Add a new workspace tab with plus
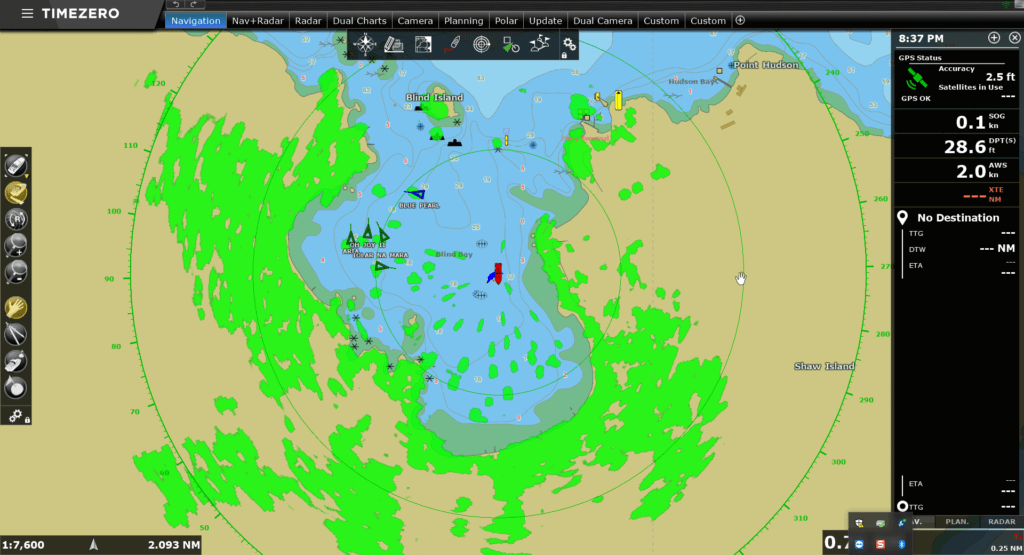Viewport: 1024px width, 555px height. [x=740, y=20]
